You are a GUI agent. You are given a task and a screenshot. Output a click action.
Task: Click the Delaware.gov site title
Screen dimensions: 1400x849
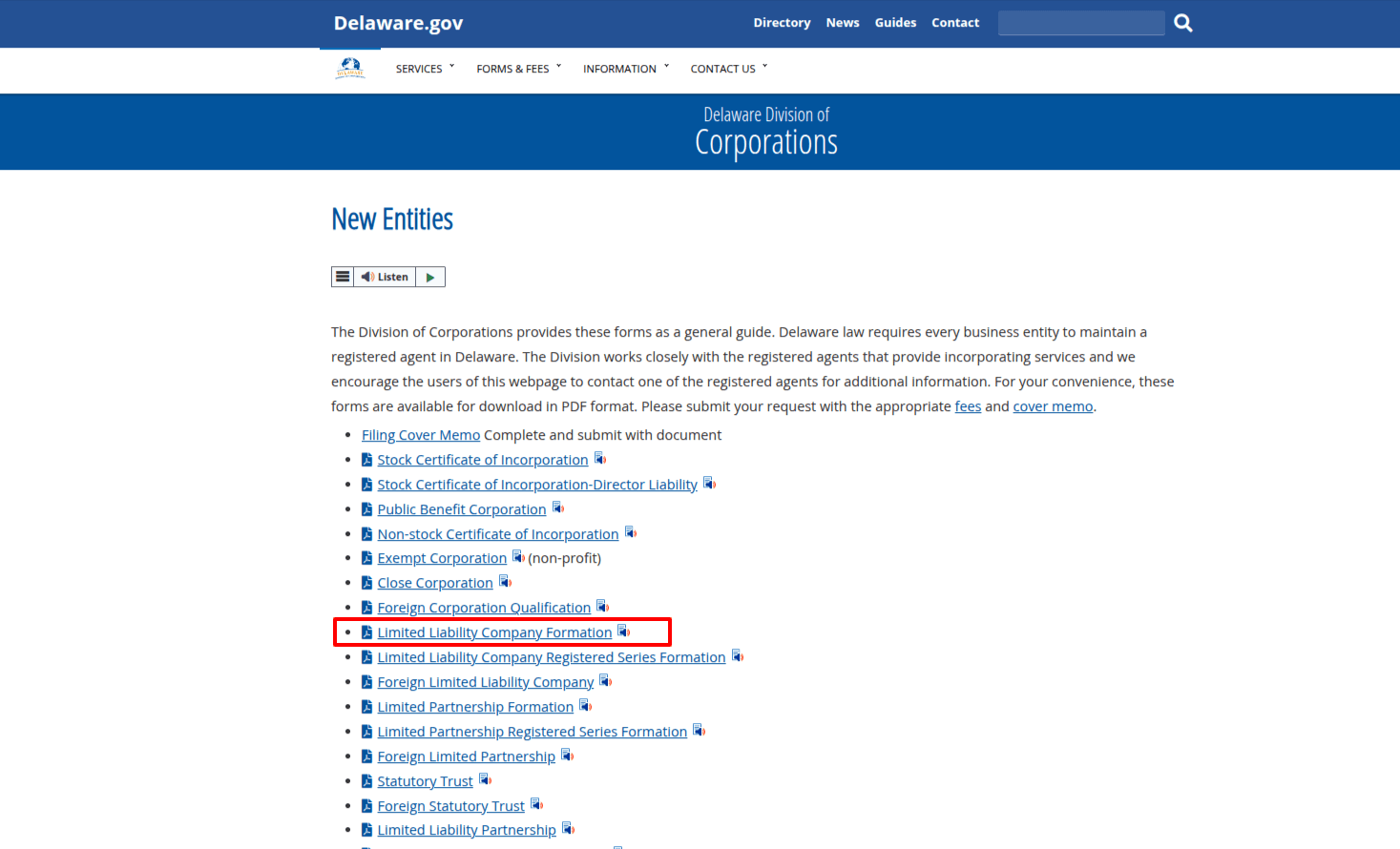point(398,23)
